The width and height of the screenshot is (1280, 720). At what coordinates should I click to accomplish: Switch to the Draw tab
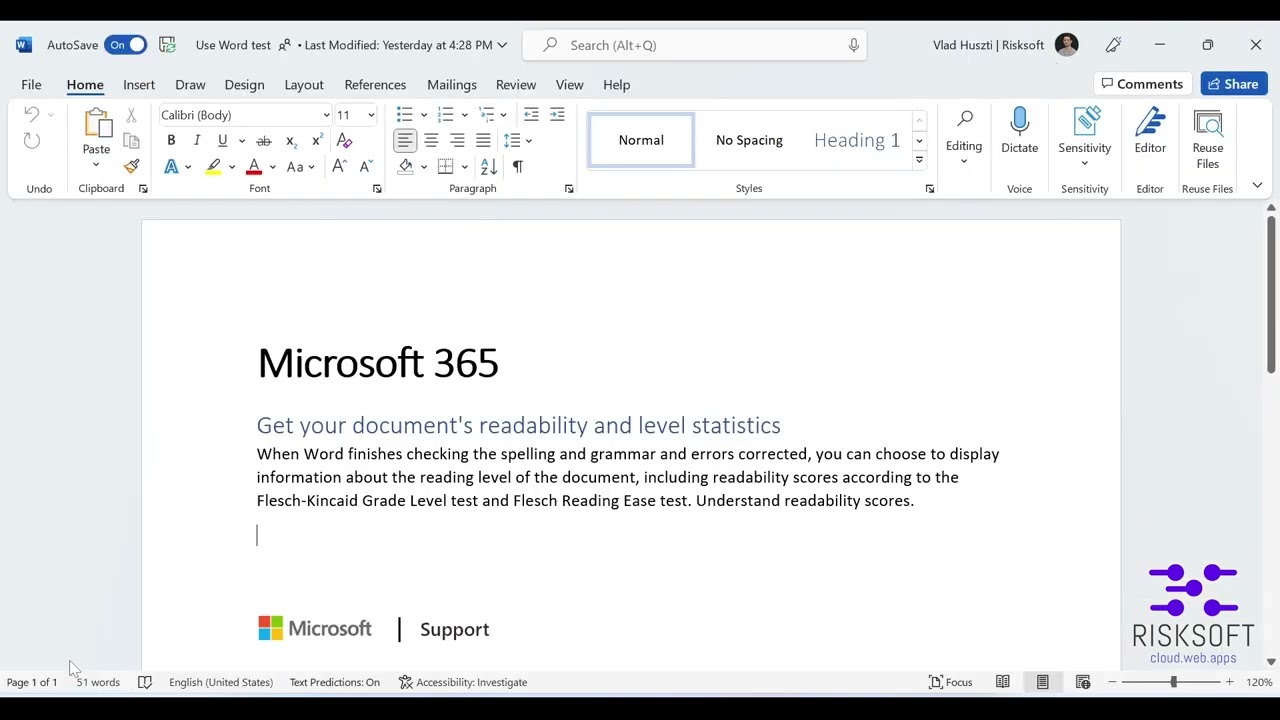pyautogui.click(x=190, y=85)
